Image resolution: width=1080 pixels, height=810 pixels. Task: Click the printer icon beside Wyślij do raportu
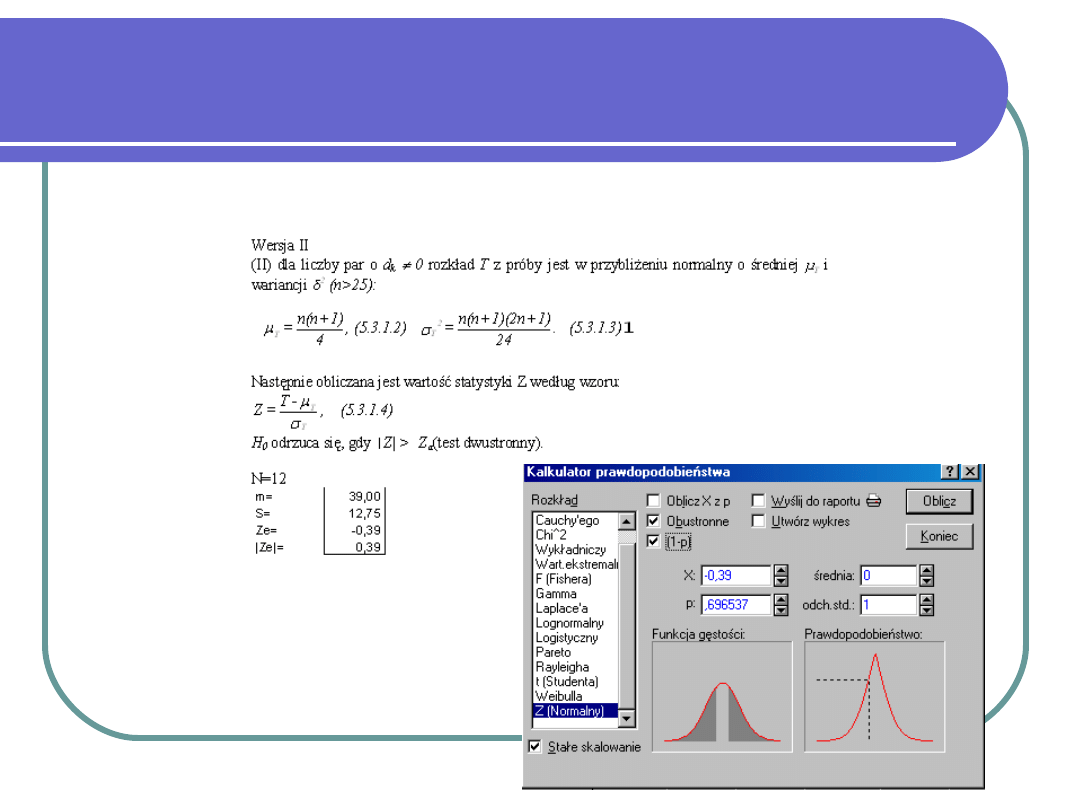coord(873,501)
